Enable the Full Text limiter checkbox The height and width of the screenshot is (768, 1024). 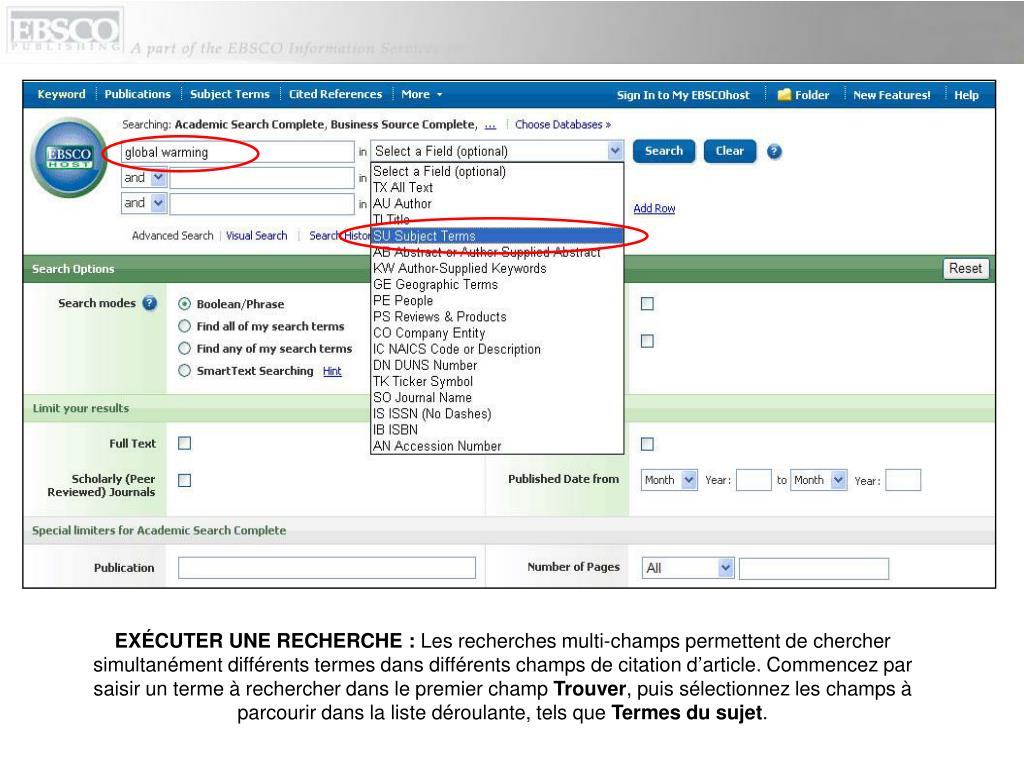point(185,443)
